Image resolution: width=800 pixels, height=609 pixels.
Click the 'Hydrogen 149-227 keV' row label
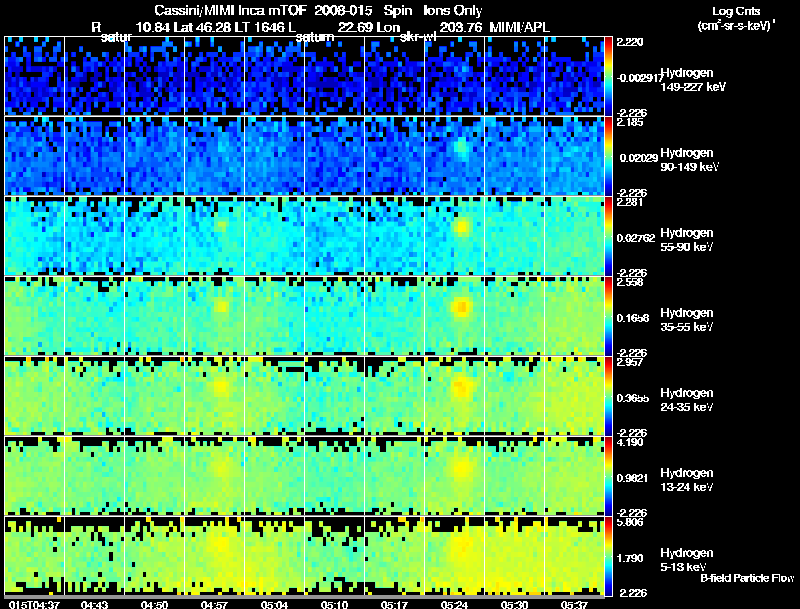[693, 80]
